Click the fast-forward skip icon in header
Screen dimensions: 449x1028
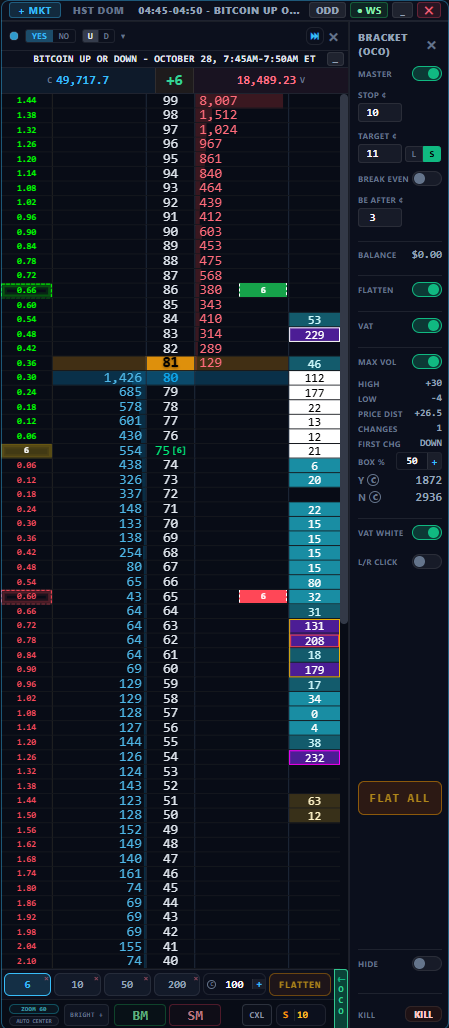coord(315,37)
